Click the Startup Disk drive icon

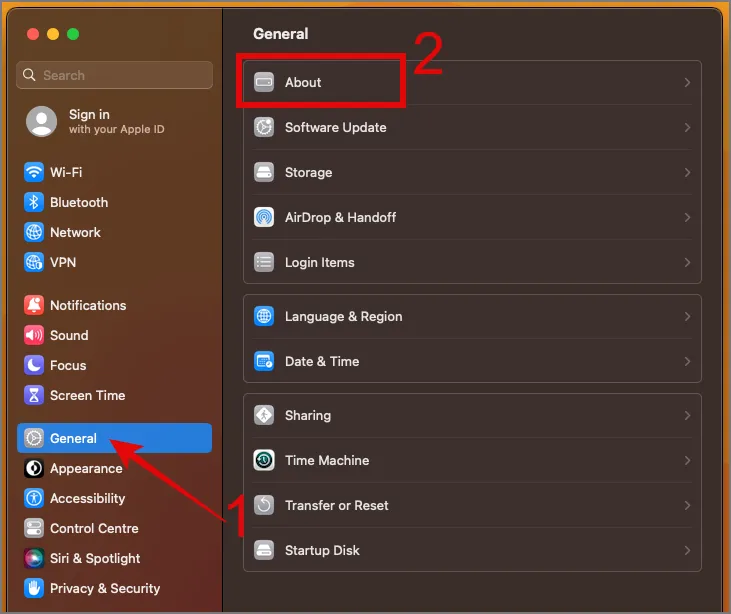pos(264,551)
